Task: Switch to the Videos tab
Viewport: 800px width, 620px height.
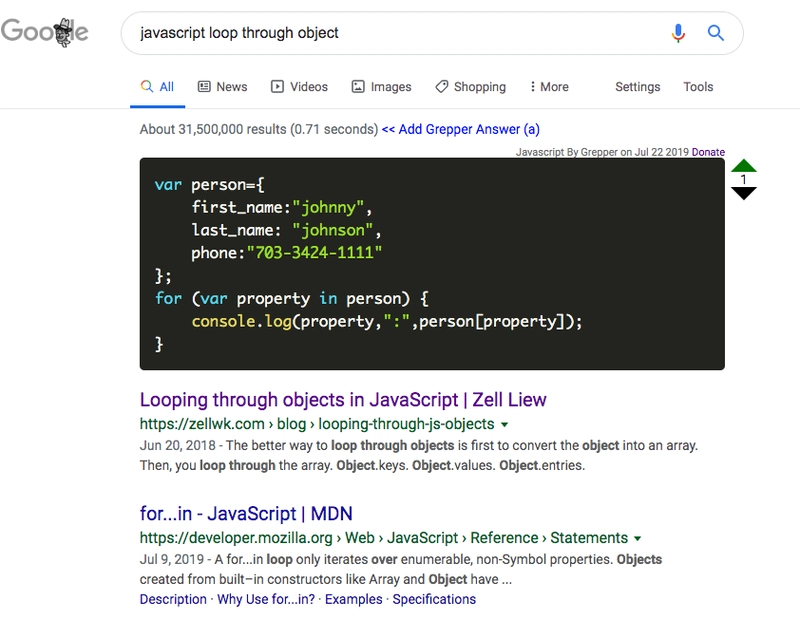Action: (x=299, y=87)
